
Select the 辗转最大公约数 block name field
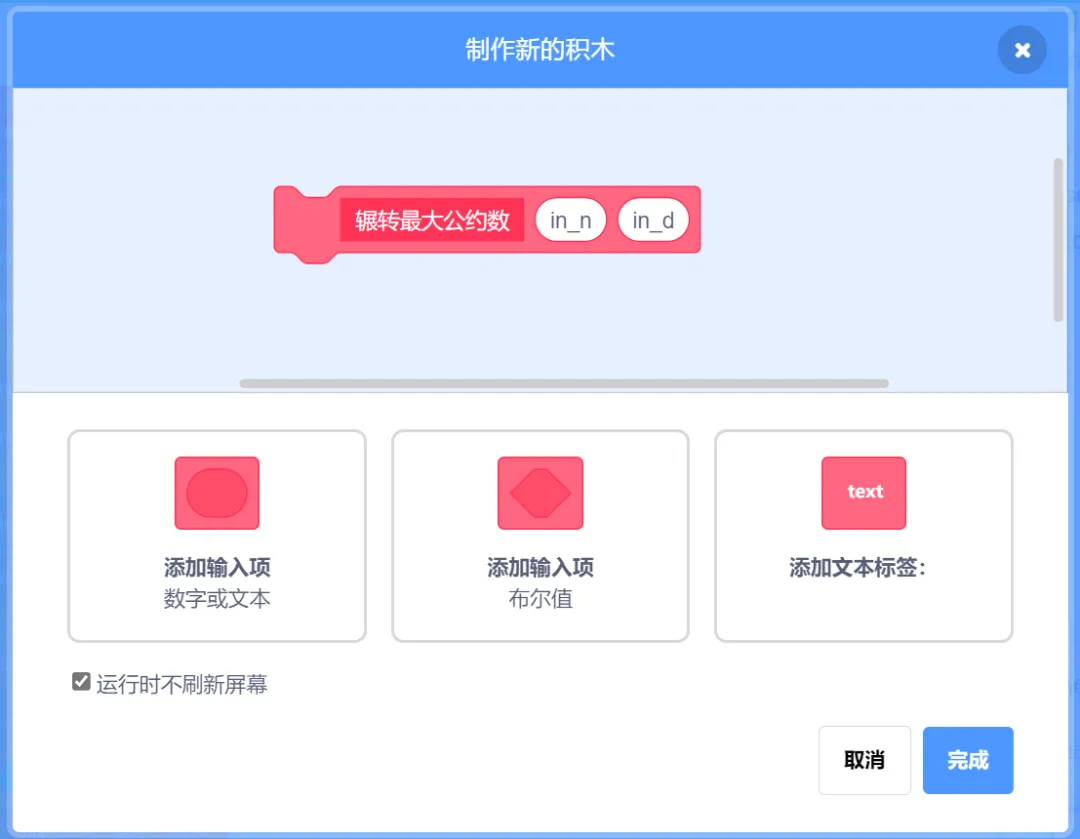(432, 220)
